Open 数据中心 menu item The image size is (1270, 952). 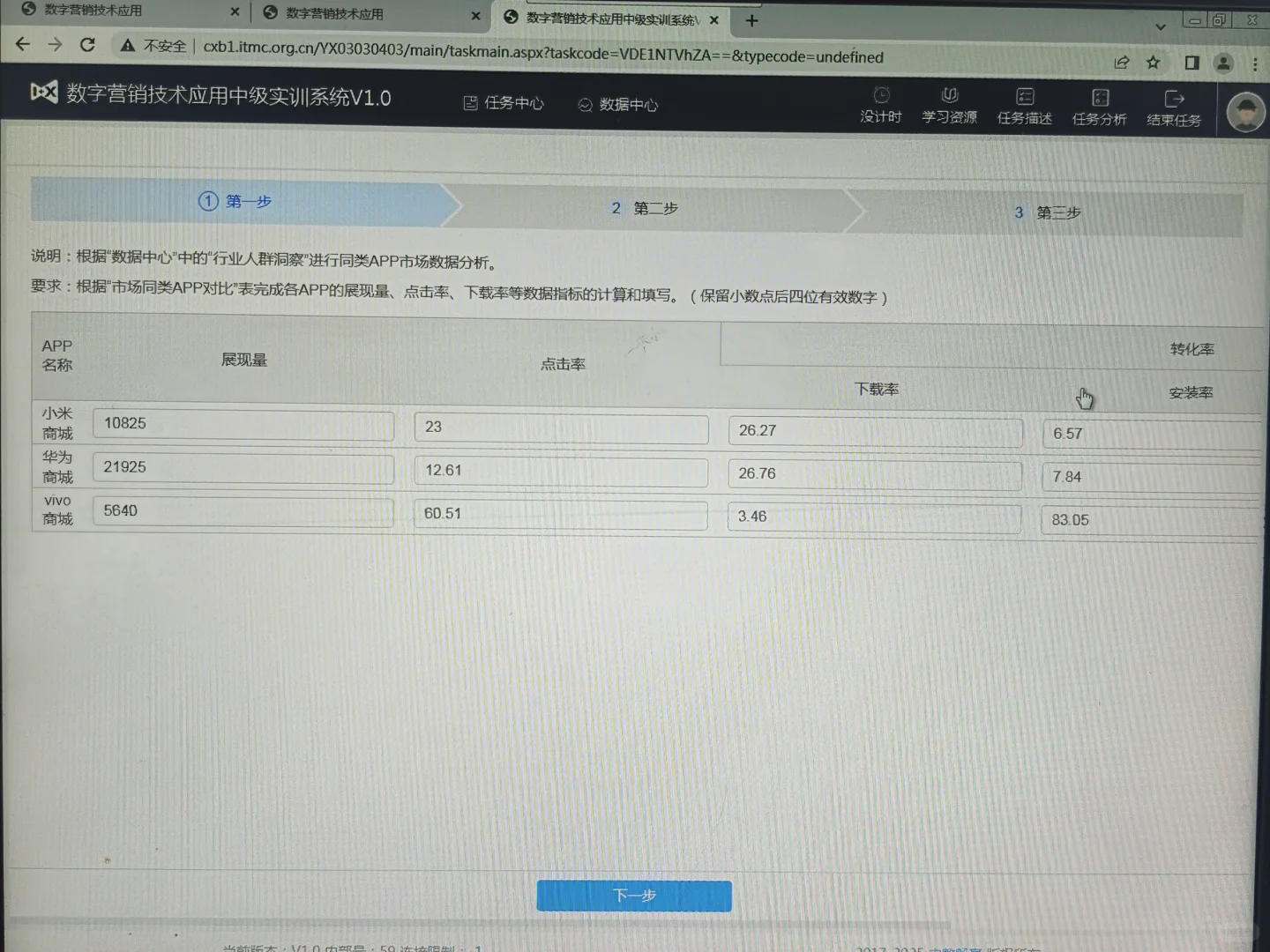tap(618, 105)
